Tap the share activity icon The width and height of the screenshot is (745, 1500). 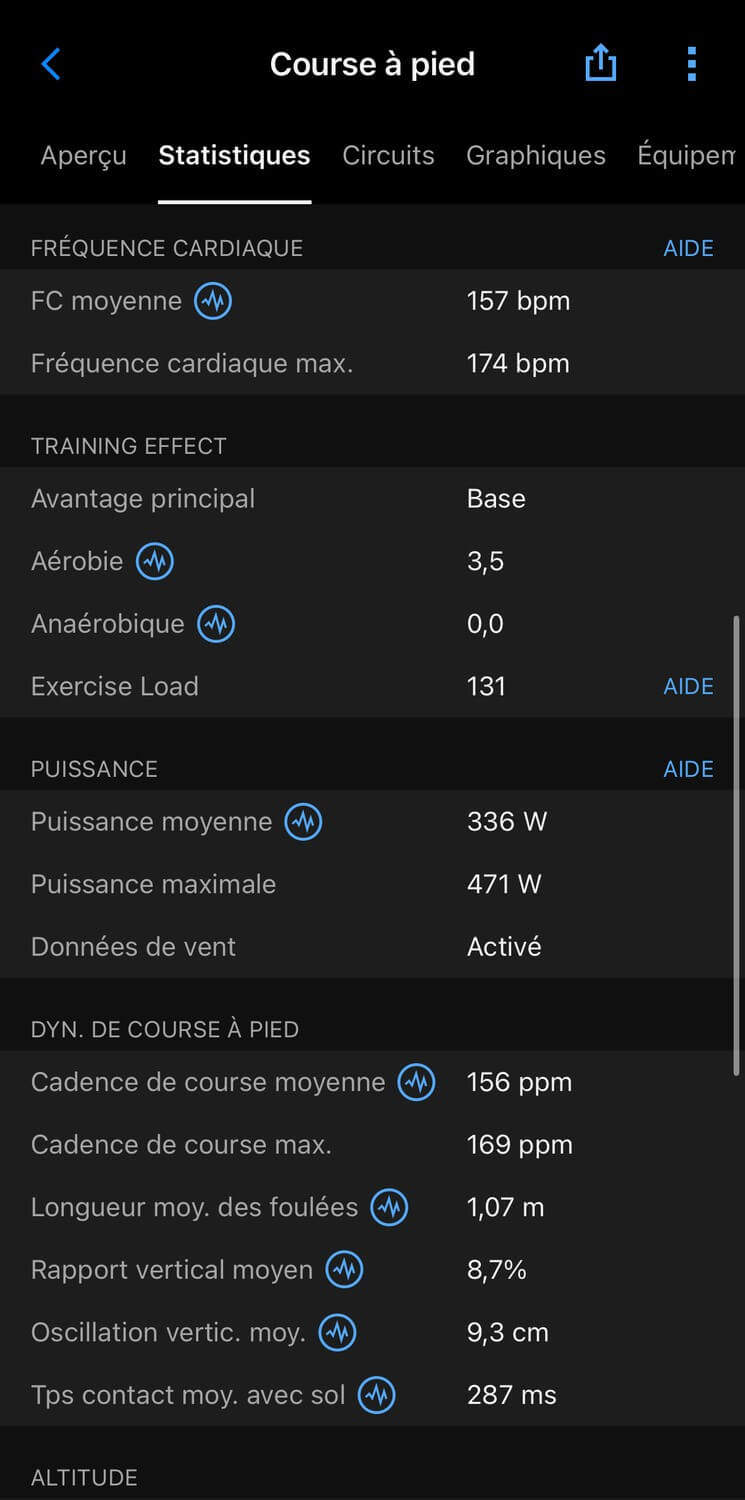click(600, 65)
